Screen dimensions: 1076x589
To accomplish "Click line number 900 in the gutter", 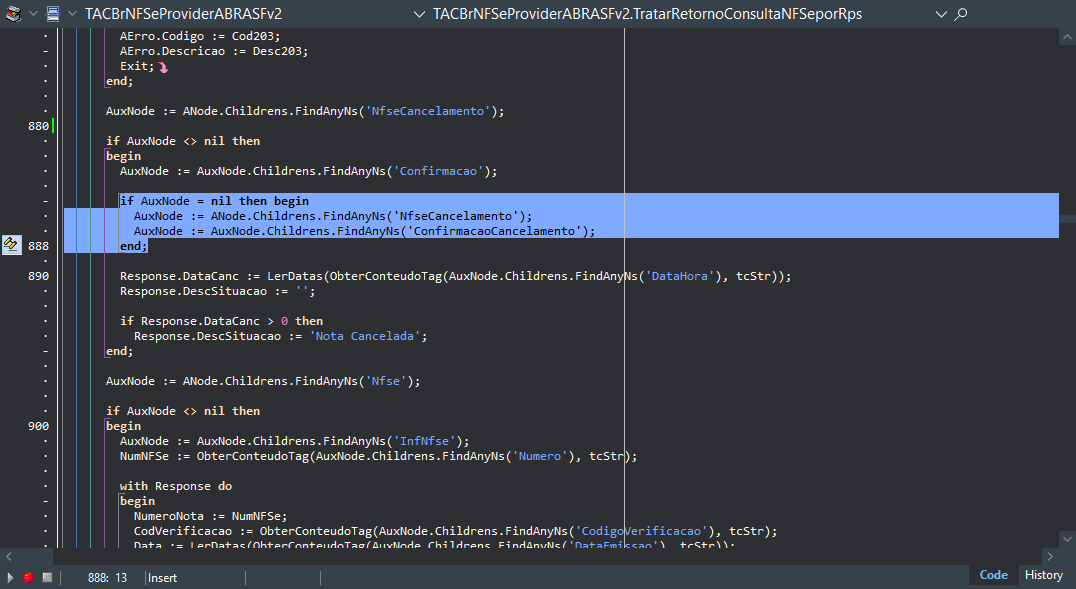I will click(x=38, y=426).
